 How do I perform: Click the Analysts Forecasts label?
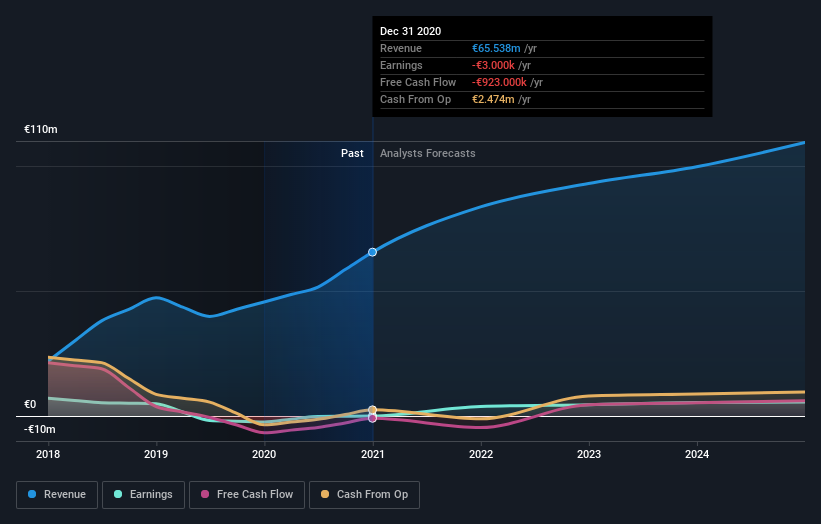point(428,153)
